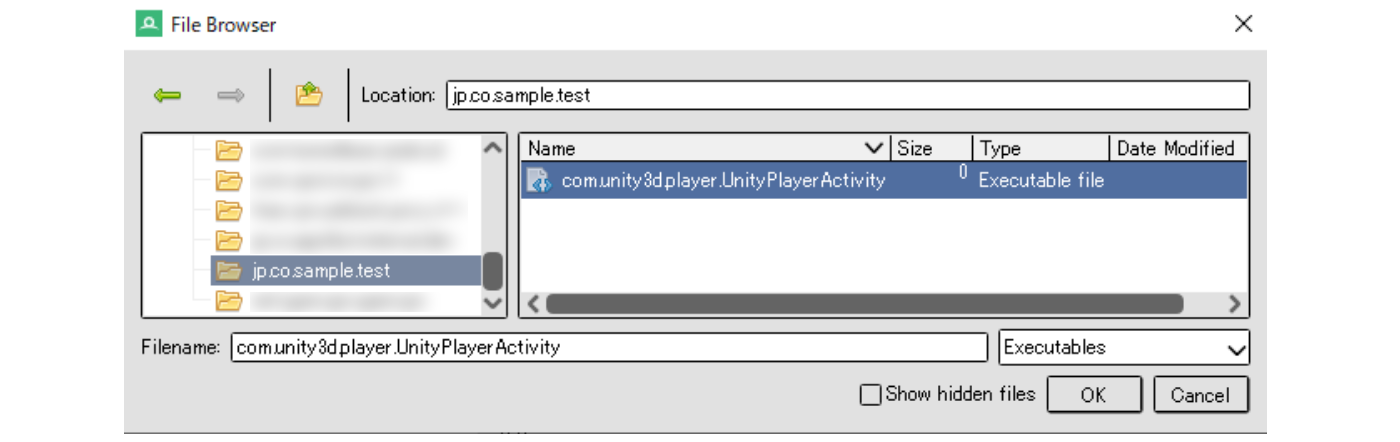
Task: Click the green back arrow icon
Action: pos(167,96)
